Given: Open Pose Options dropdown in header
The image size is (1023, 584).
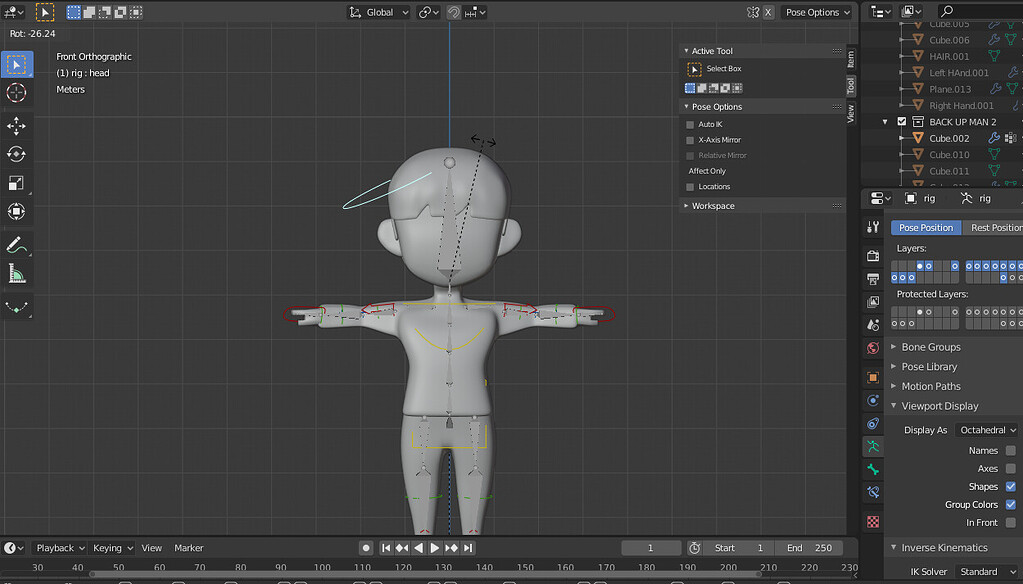Looking at the screenshot, I should (x=817, y=12).
